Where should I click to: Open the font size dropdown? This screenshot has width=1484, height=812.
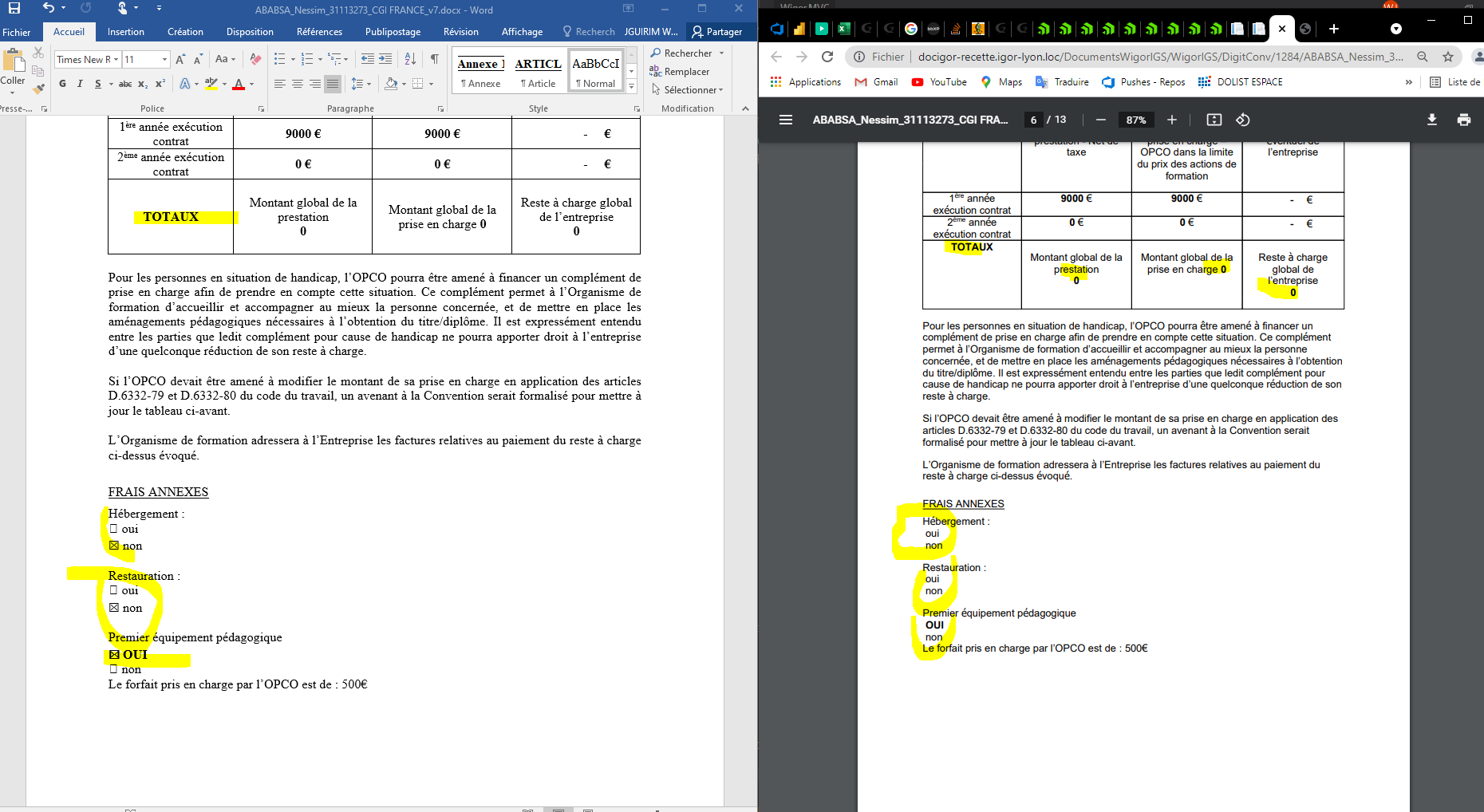coord(164,60)
